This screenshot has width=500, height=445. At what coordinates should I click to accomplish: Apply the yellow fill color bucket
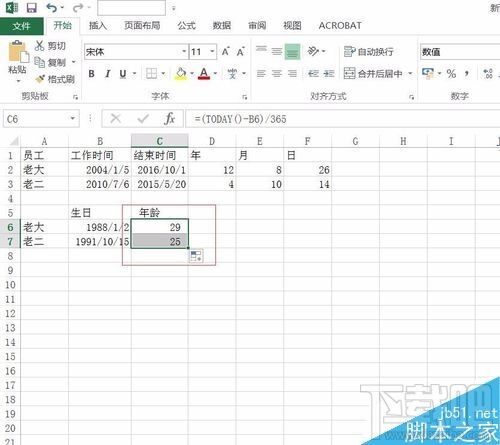click(x=181, y=74)
